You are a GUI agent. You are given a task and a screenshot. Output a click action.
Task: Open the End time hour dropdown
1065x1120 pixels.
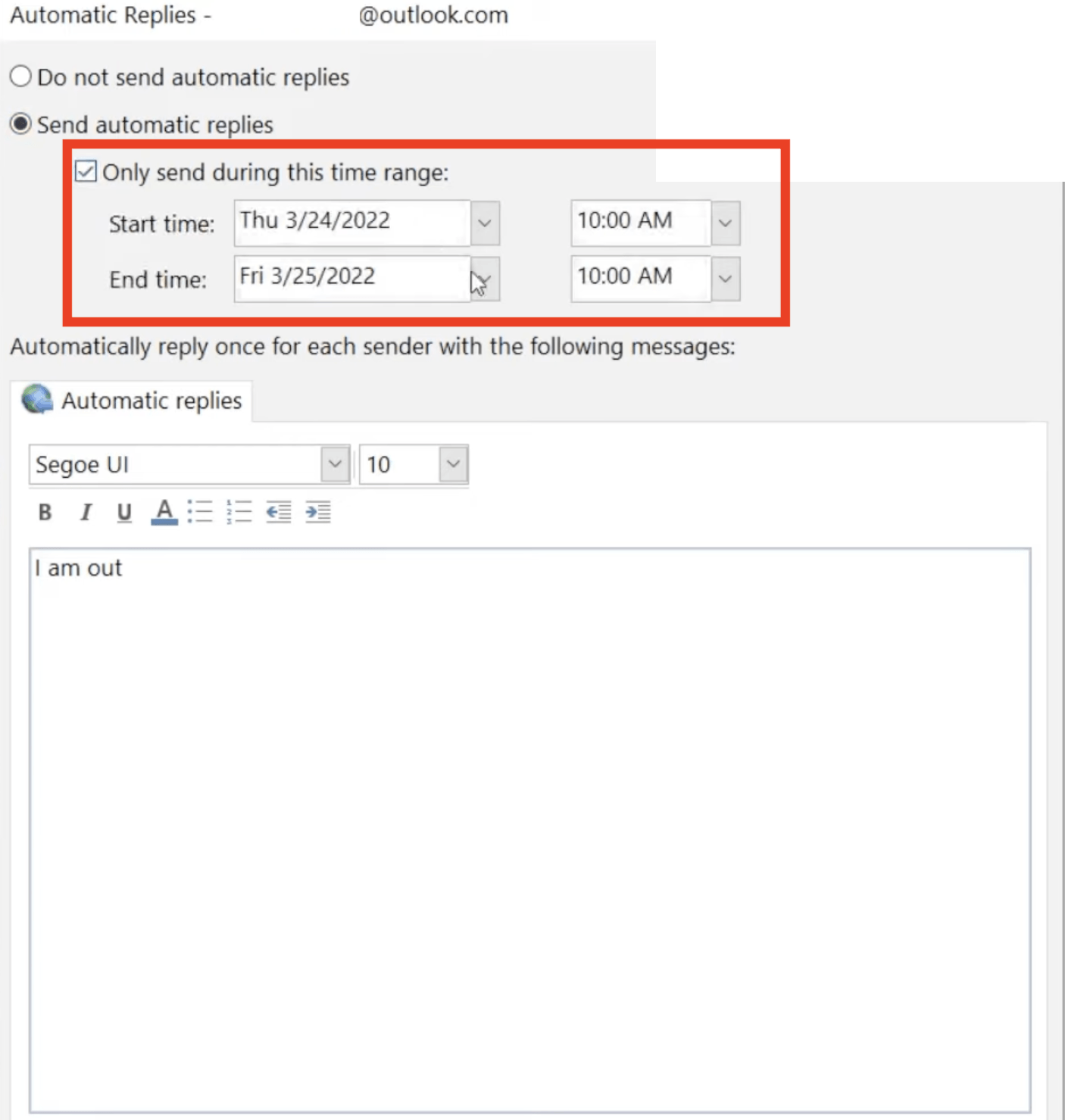coord(726,279)
